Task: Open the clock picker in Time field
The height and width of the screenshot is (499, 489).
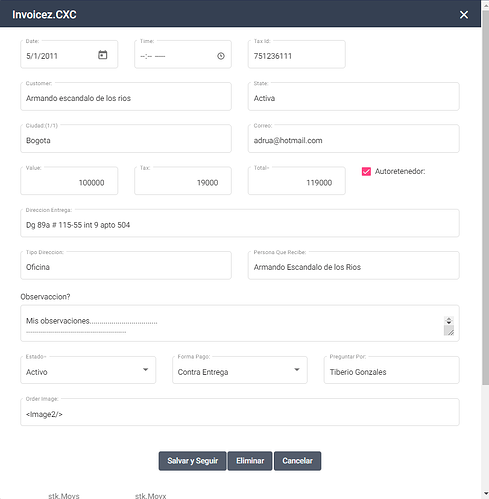Action: pos(221,56)
